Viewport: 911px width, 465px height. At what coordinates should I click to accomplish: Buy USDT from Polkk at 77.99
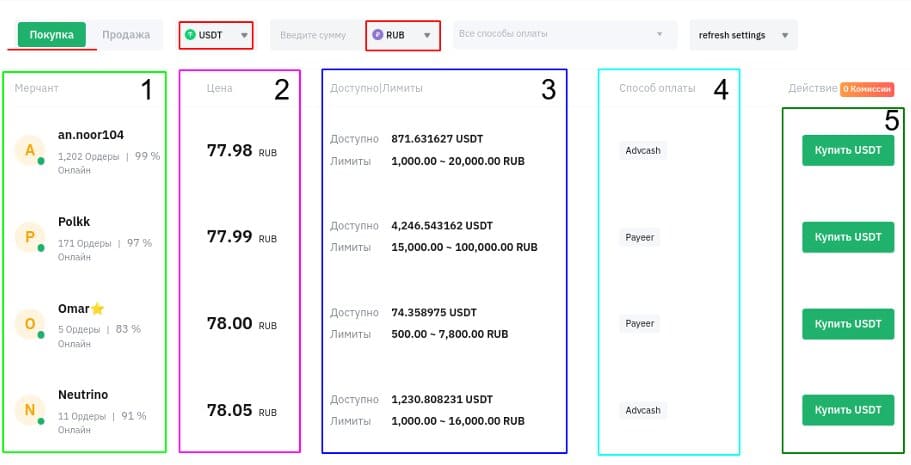[x=848, y=237]
